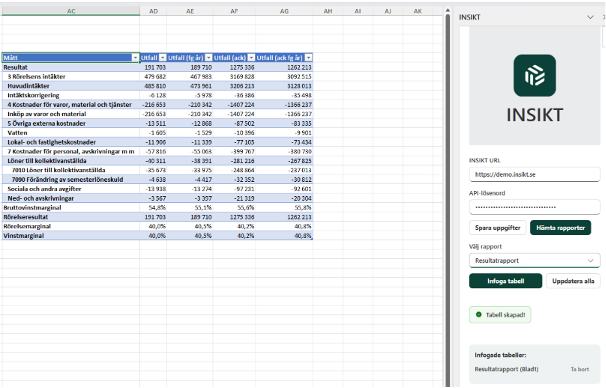606x388 pixels.
Task: Select column header AG
Action: tap(284, 11)
